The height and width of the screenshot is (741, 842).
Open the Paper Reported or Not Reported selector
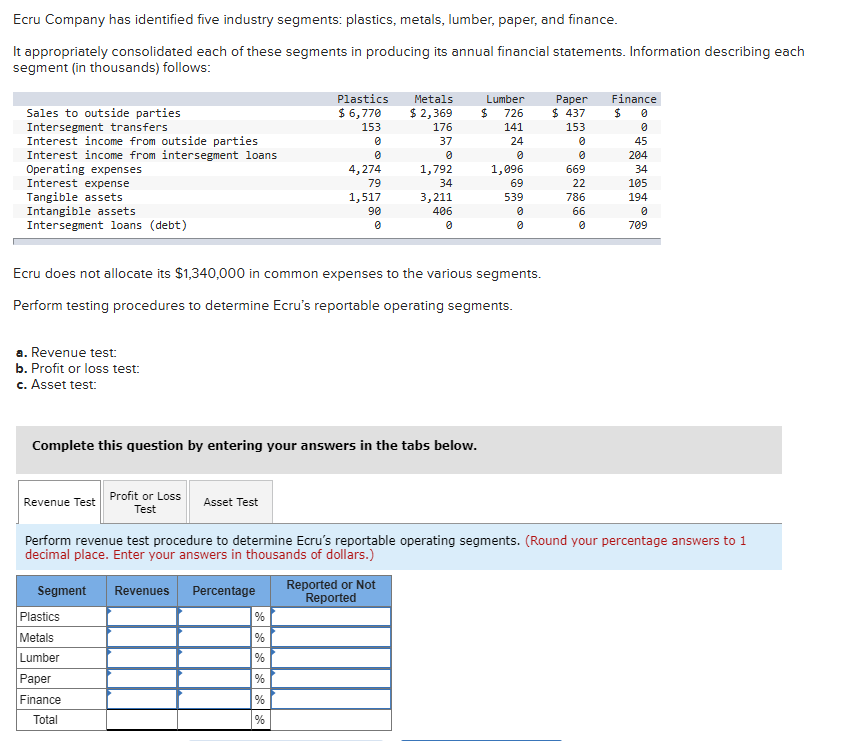(330, 678)
